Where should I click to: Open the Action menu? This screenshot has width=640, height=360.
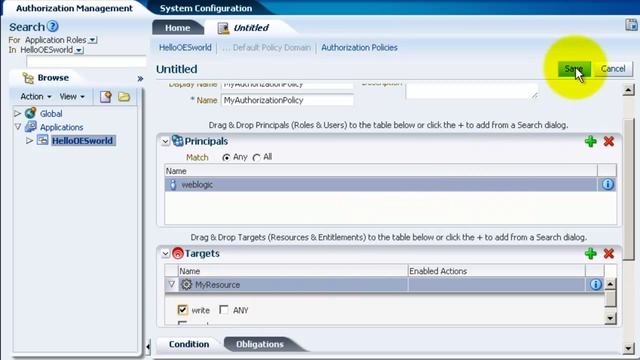click(36, 97)
